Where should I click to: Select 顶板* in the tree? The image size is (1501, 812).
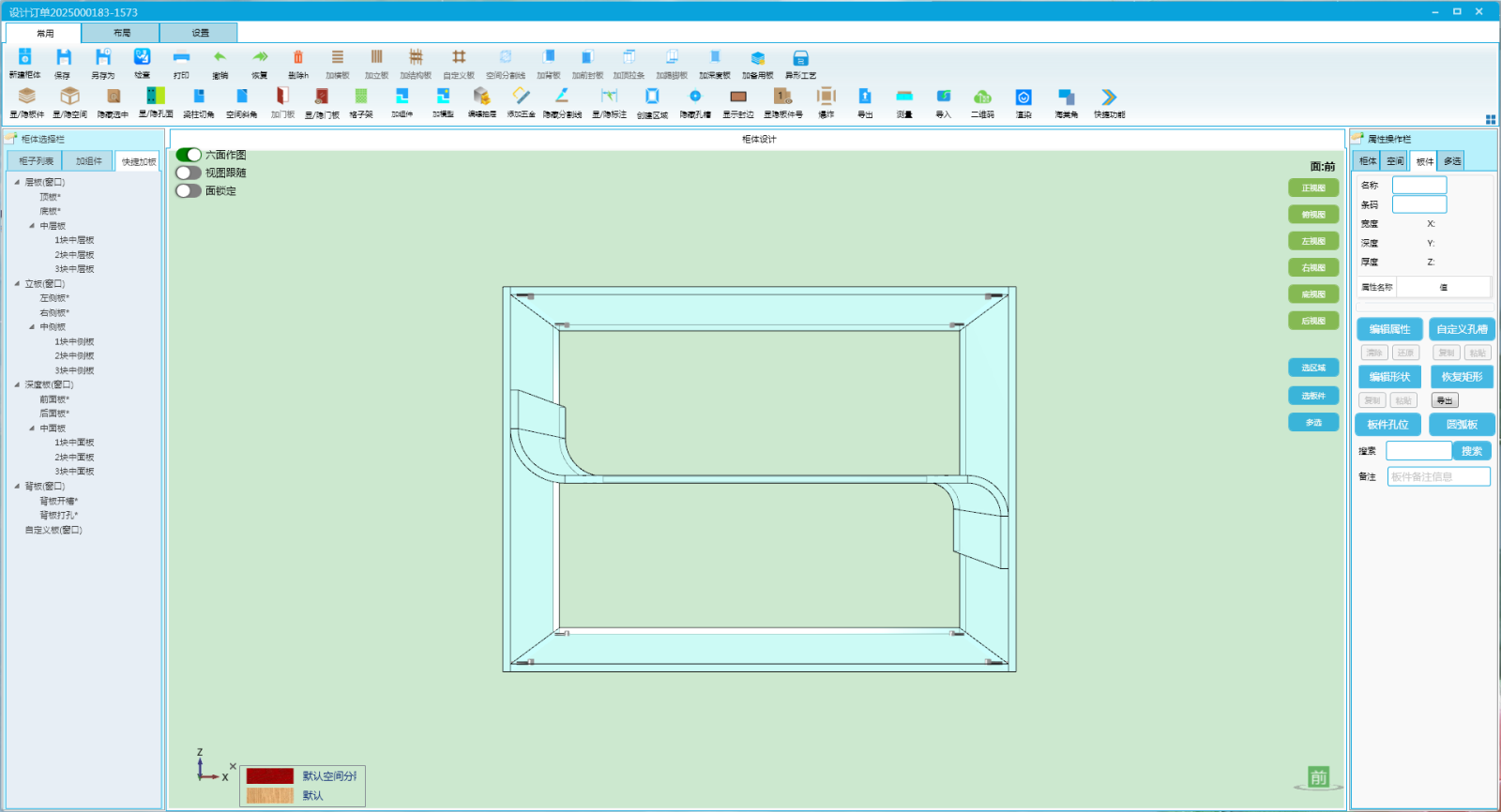tap(50, 197)
